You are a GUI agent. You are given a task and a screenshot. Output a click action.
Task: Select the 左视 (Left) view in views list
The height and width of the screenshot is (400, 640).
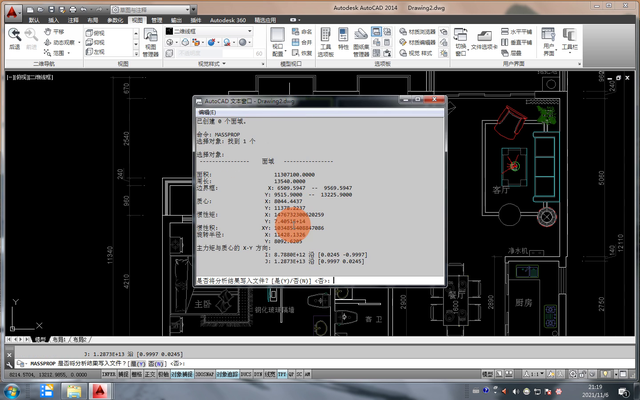point(96,52)
